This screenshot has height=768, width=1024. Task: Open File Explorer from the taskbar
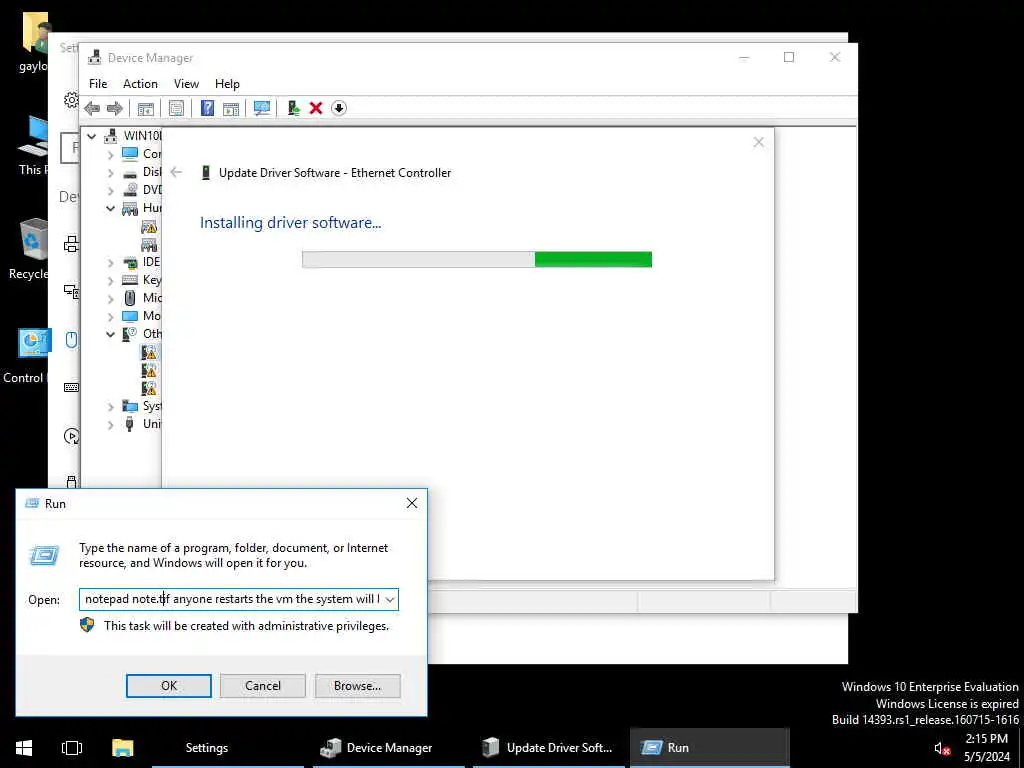pos(122,748)
